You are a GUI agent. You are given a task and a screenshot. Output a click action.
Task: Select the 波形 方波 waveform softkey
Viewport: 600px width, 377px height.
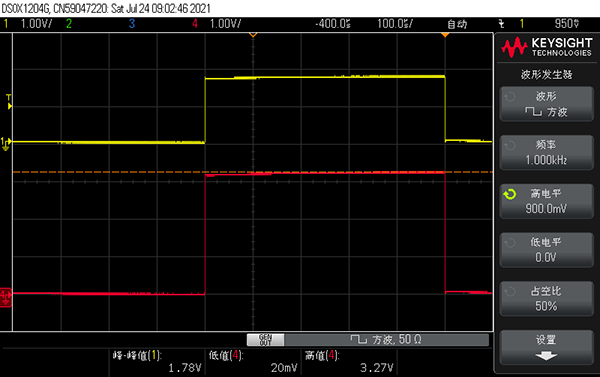click(x=546, y=104)
